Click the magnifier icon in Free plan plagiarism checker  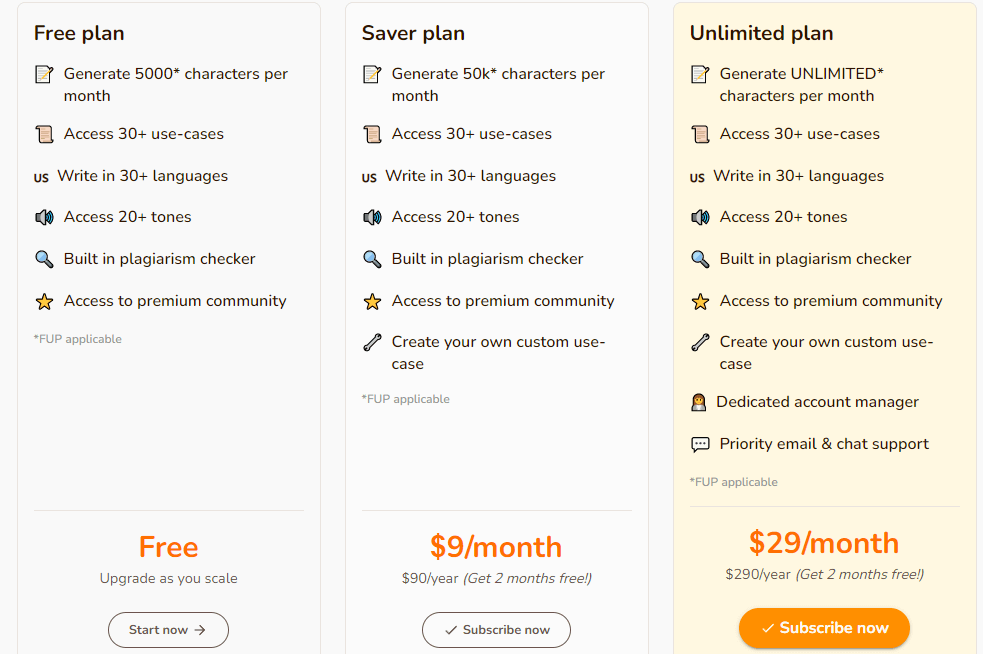[44, 259]
